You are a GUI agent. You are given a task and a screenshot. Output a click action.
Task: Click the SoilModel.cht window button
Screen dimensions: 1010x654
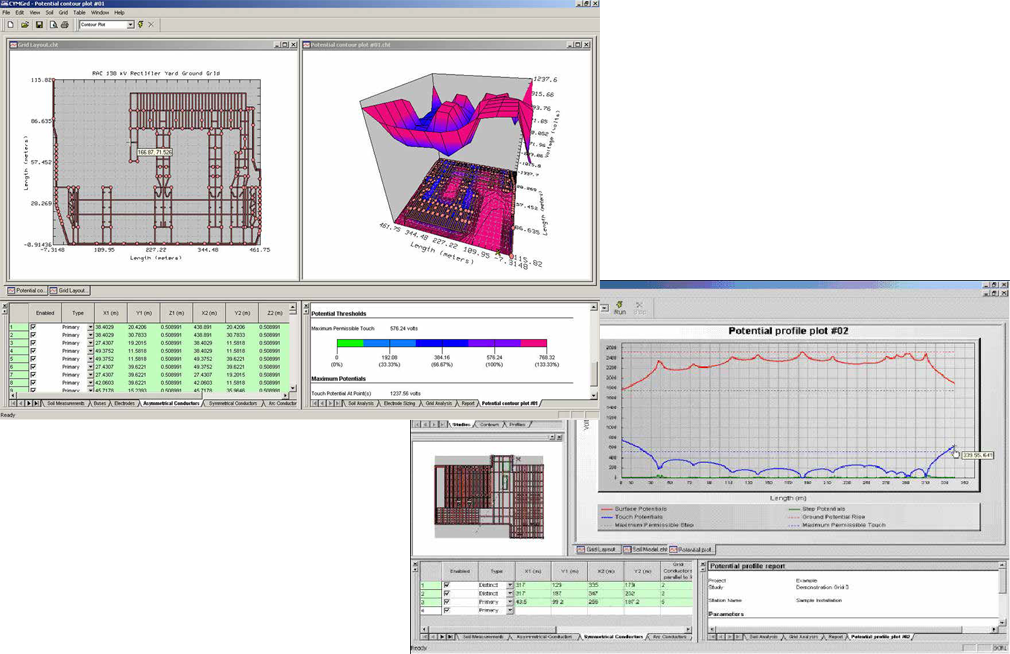[645, 550]
